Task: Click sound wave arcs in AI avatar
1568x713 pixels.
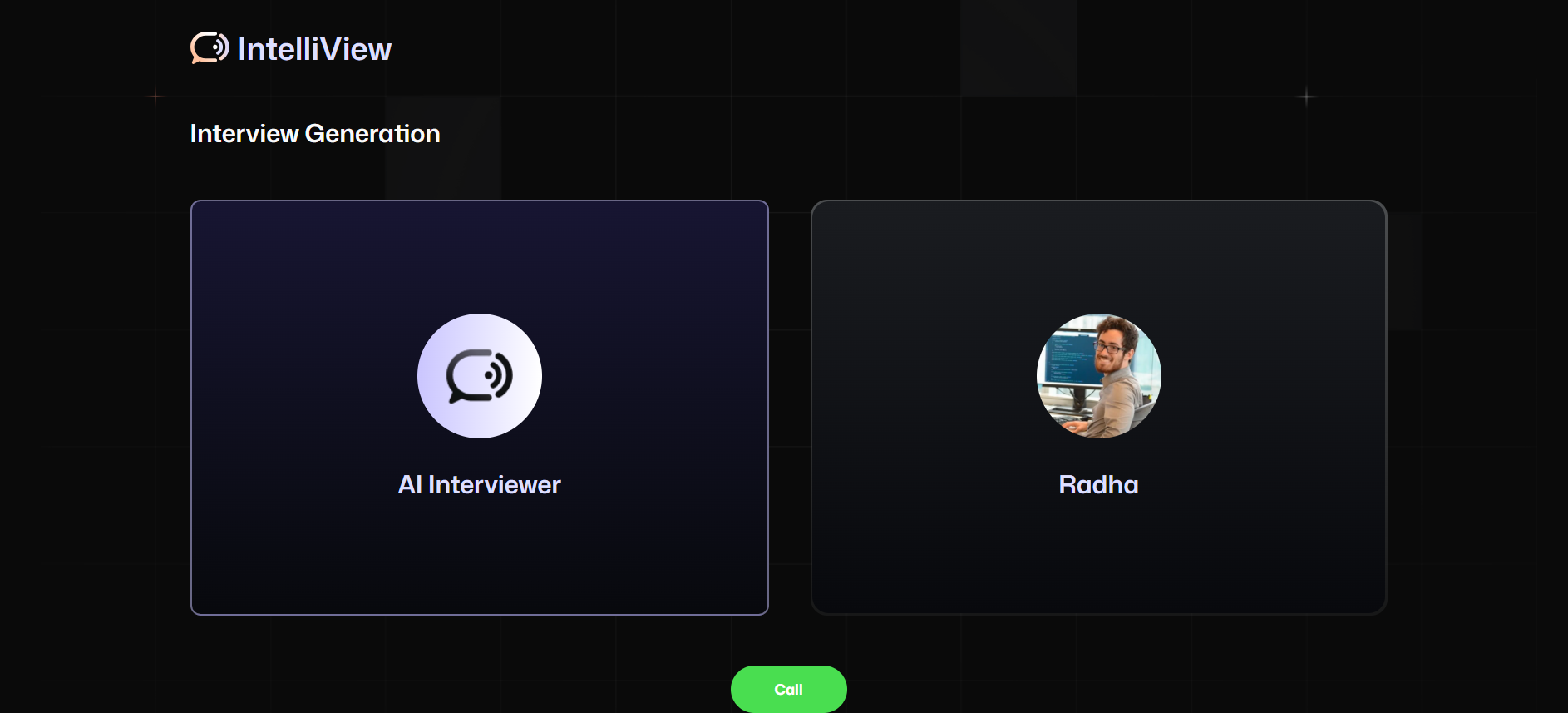Action: pyautogui.click(x=500, y=375)
